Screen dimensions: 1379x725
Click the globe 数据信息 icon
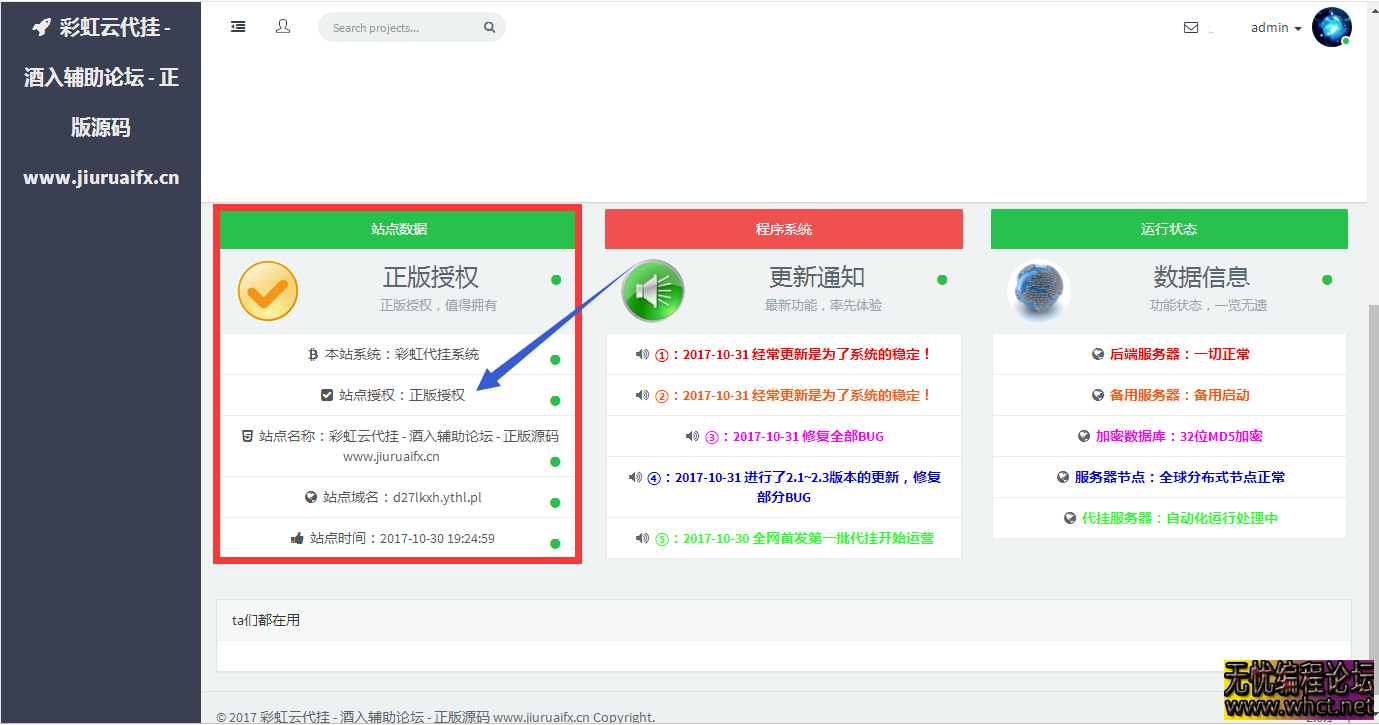pos(1039,291)
